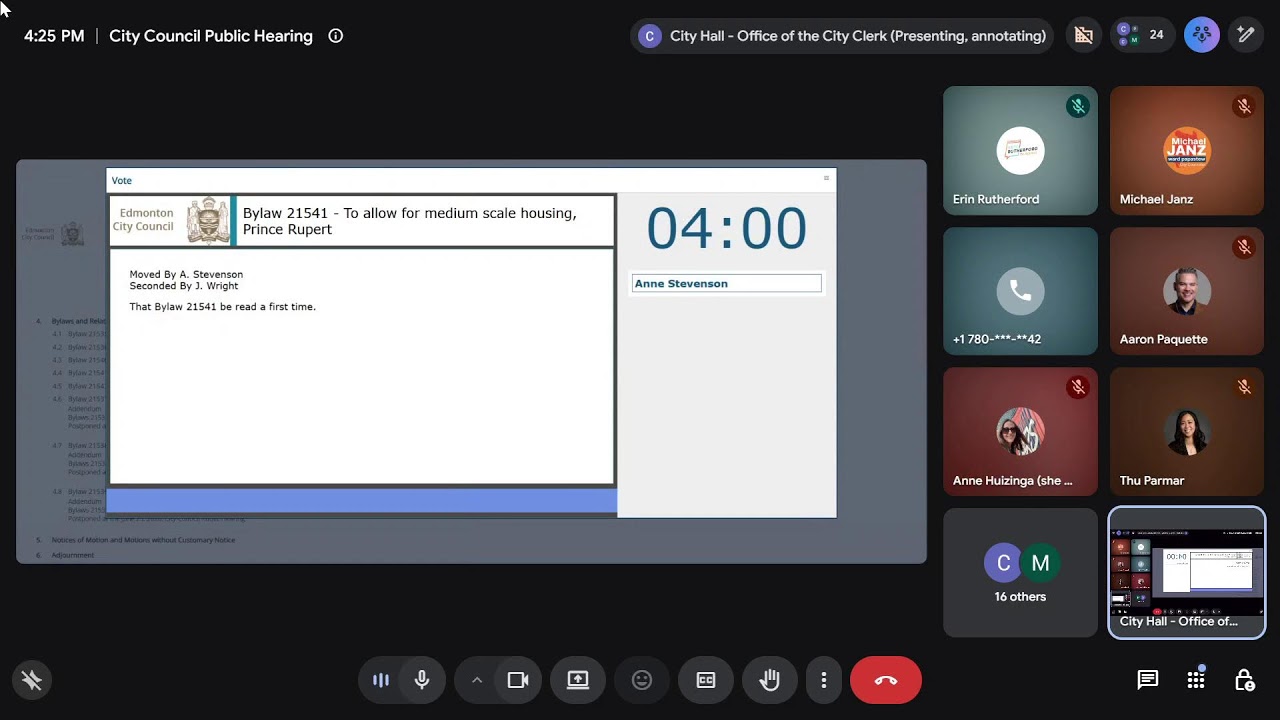Click the presenter label City Hall - Office of the City Clerk

coord(858,36)
